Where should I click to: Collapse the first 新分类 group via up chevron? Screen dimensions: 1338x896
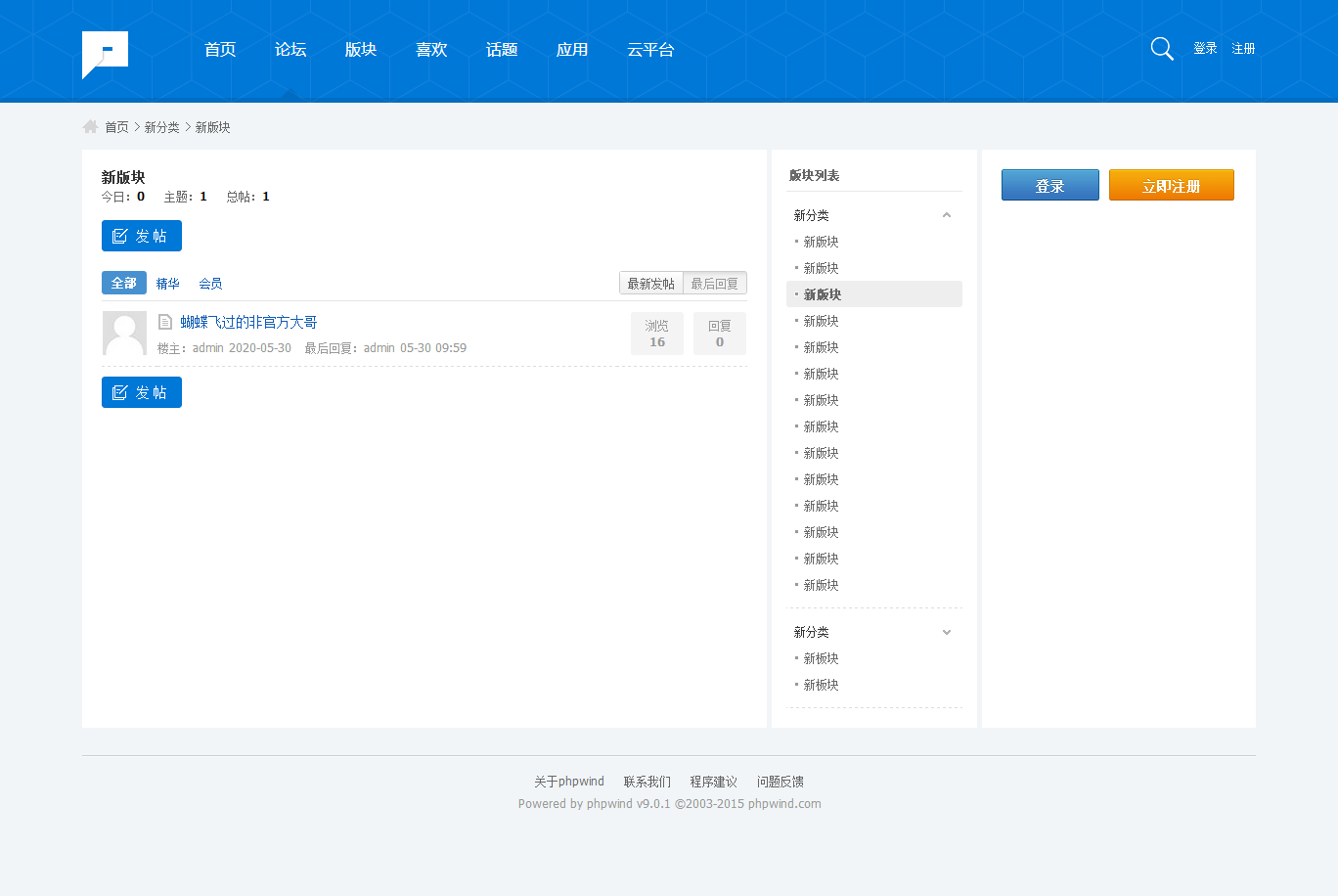(947, 215)
